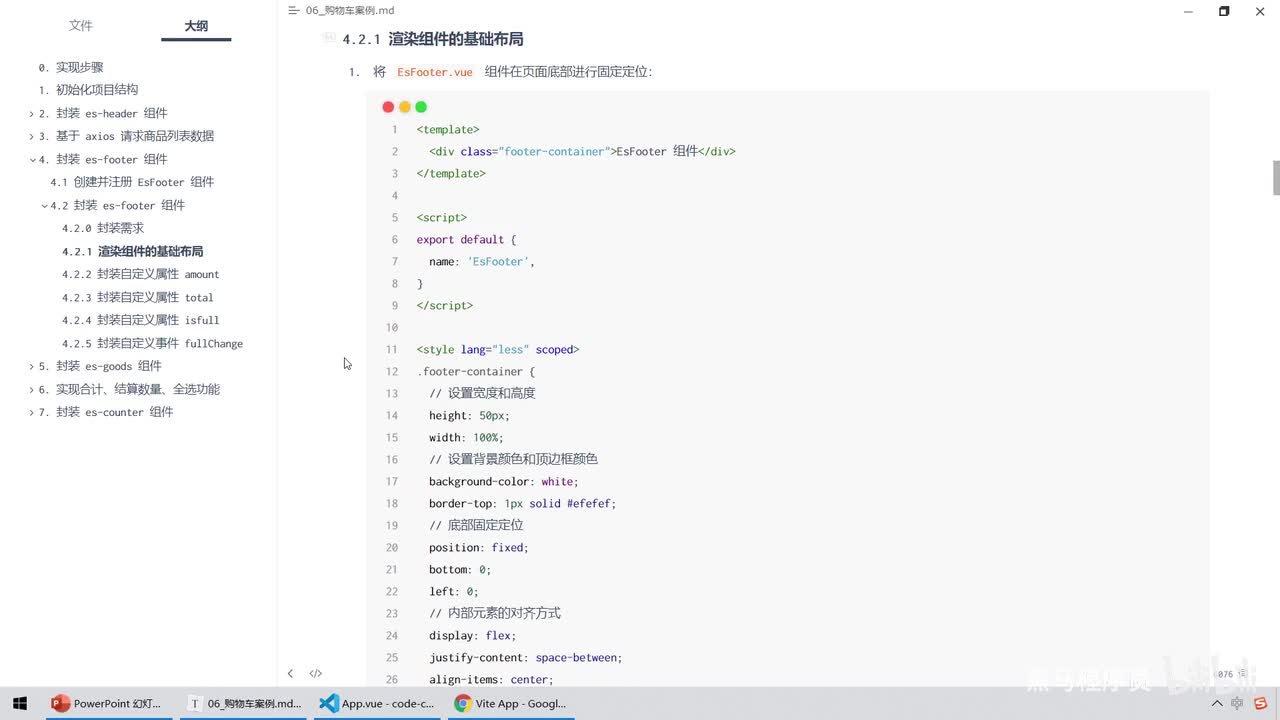Restore down the Typora window

pyautogui.click(x=1224, y=11)
